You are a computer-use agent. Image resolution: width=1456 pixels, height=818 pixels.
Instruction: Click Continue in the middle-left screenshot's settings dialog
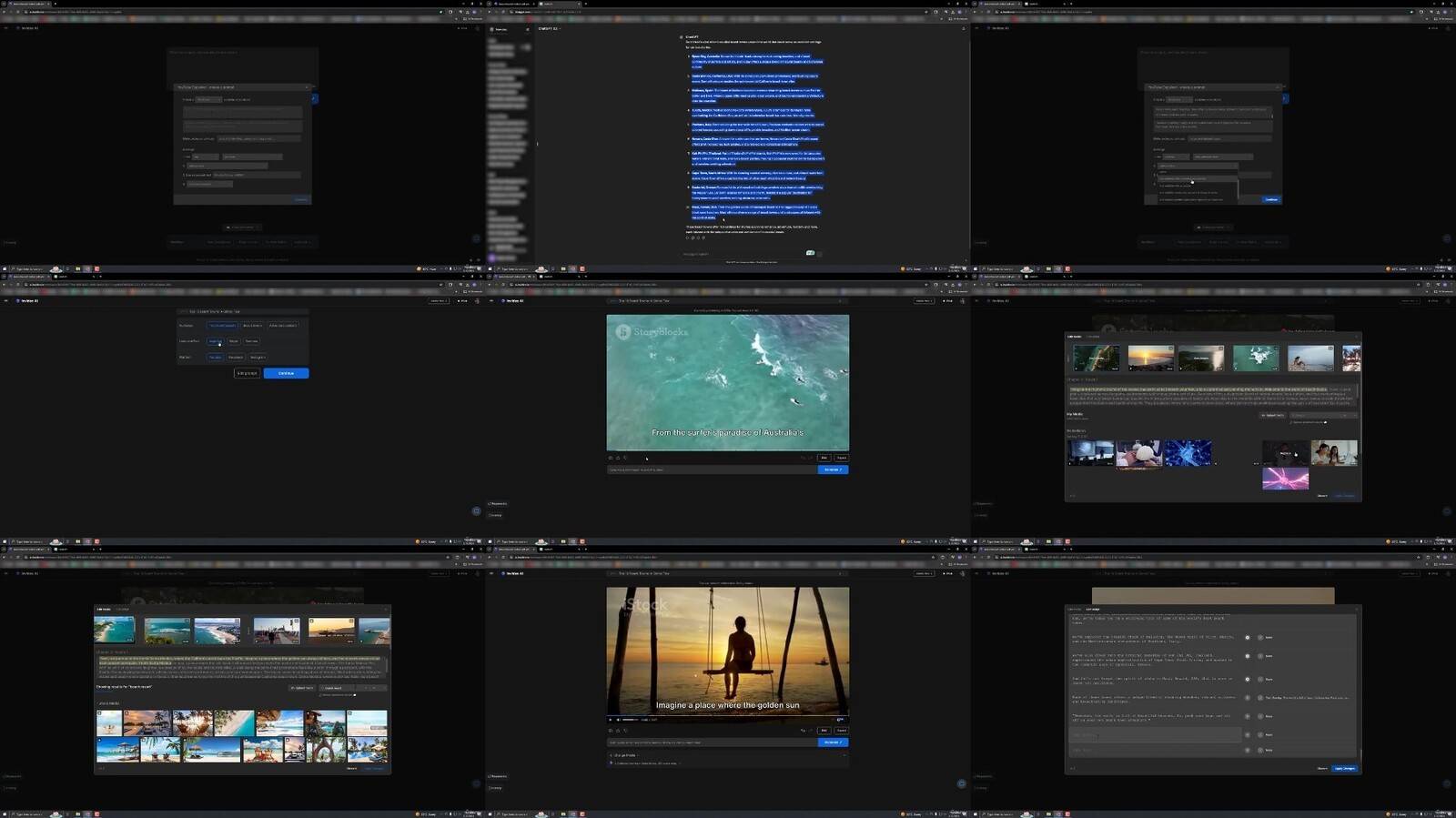286,373
